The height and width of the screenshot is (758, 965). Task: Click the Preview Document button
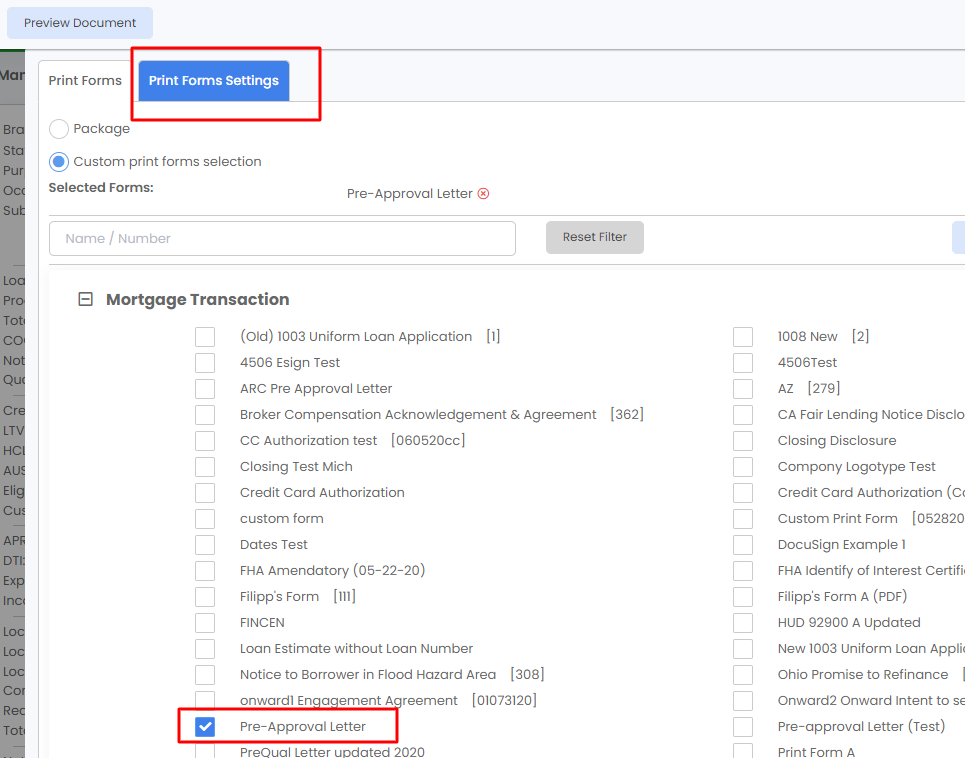(x=79, y=22)
